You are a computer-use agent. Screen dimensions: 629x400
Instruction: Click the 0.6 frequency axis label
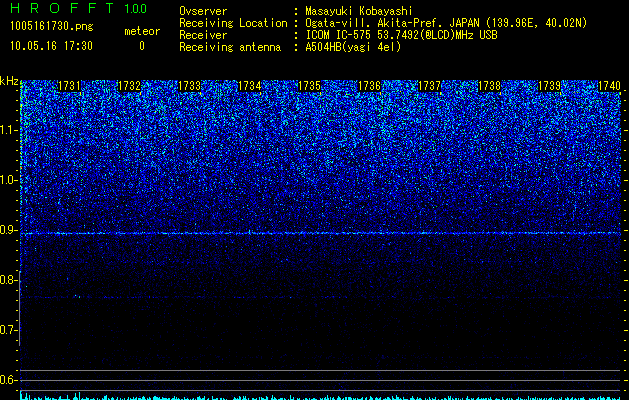pyautogui.click(x=8, y=380)
